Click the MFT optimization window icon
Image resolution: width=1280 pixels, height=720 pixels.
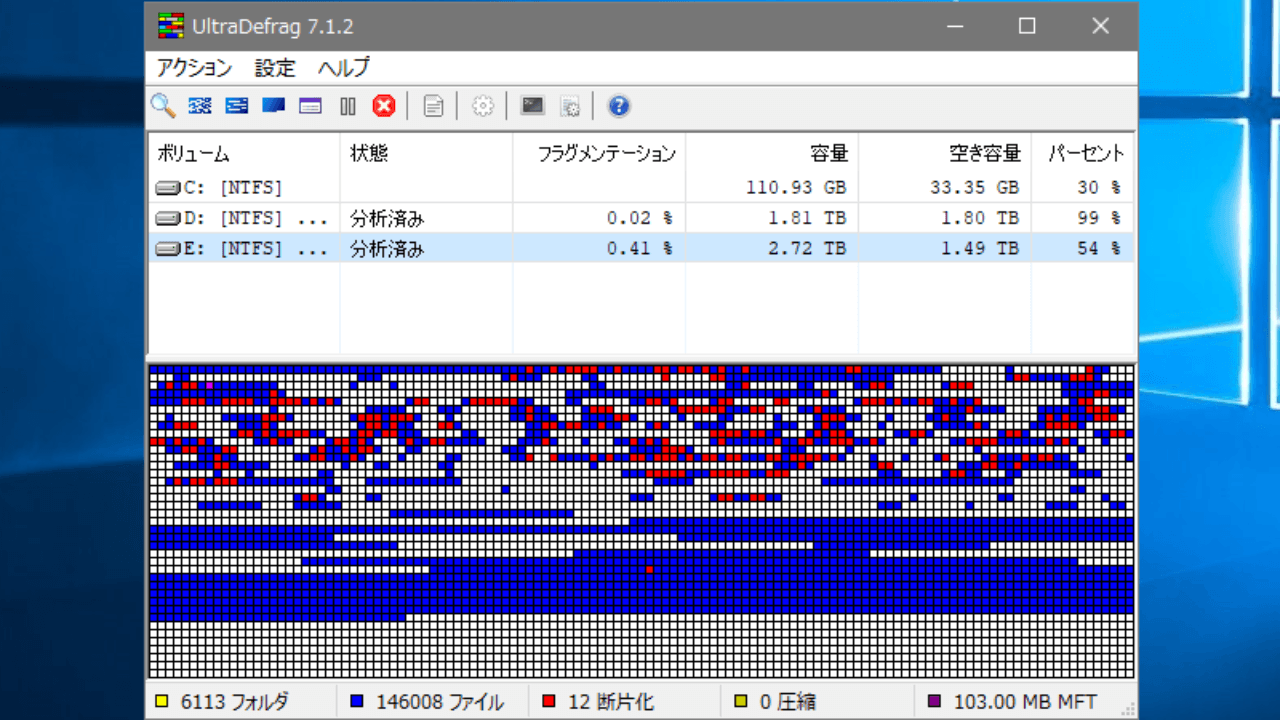tap(311, 105)
